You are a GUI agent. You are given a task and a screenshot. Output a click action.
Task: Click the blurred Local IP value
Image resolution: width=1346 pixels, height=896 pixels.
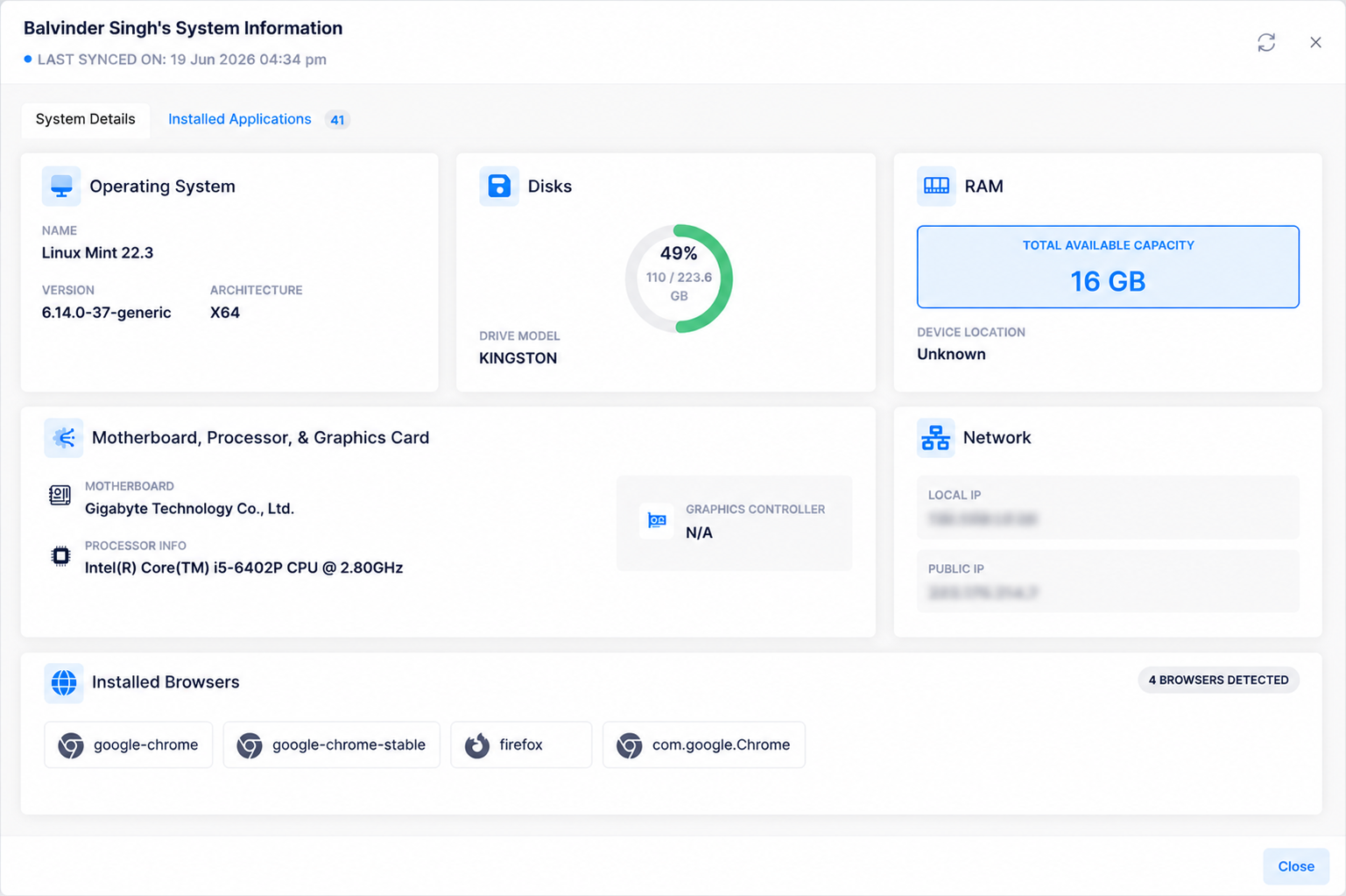tap(983, 519)
